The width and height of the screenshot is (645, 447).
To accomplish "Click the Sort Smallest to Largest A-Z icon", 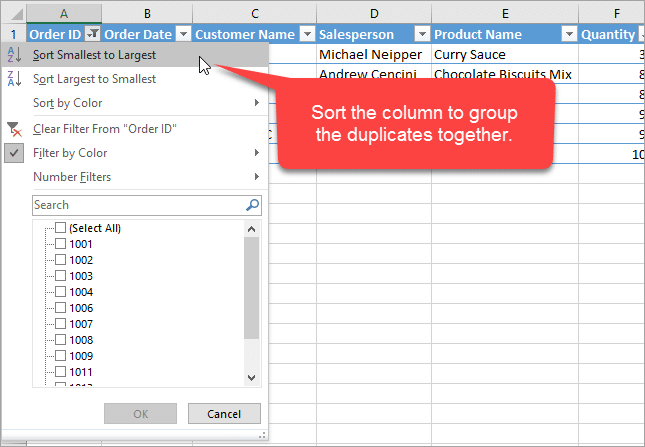I will [x=13, y=55].
